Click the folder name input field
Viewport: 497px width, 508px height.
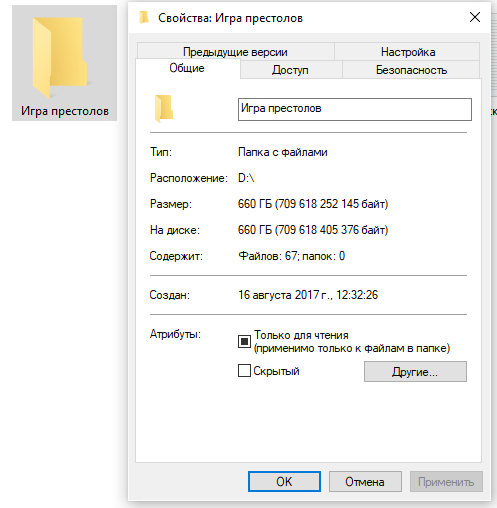pos(355,109)
